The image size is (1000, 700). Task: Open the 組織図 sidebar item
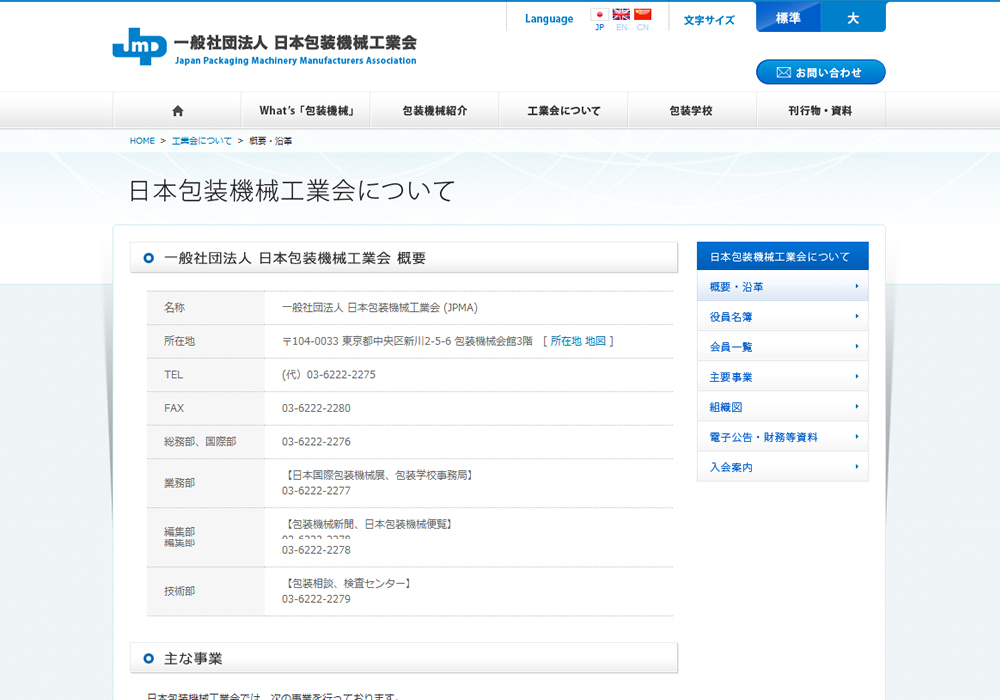[783, 407]
